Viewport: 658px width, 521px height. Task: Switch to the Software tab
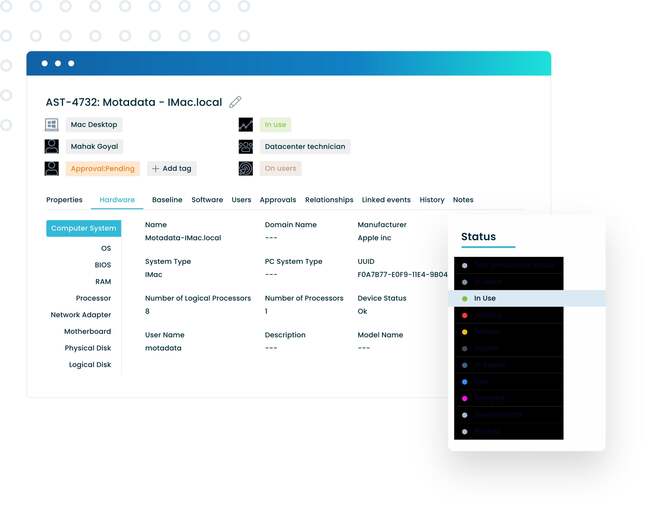tap(207, 200)
